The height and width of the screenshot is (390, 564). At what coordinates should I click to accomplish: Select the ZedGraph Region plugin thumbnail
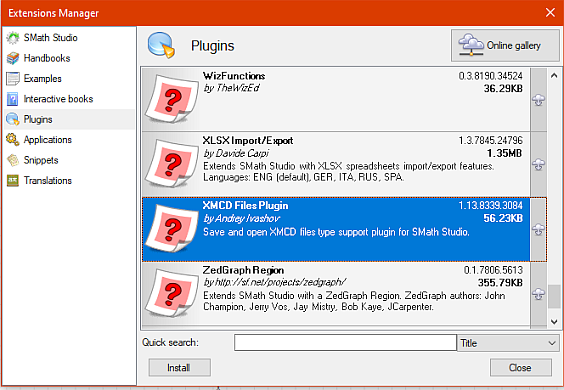point(172,294)
